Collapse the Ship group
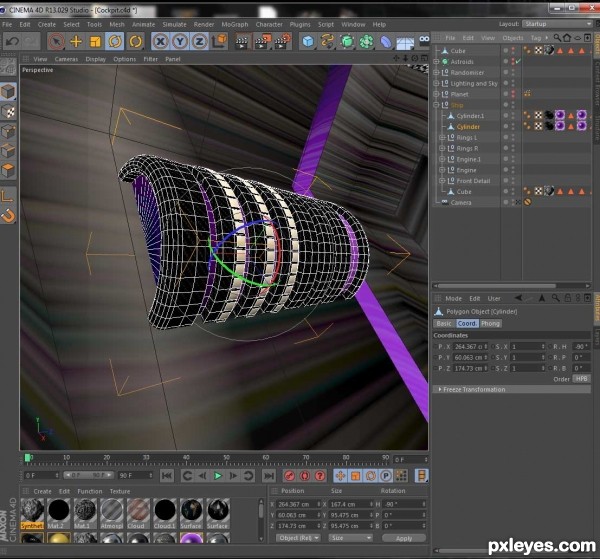Viewport: 600px width, 559px height. click(x=436, y=105)
